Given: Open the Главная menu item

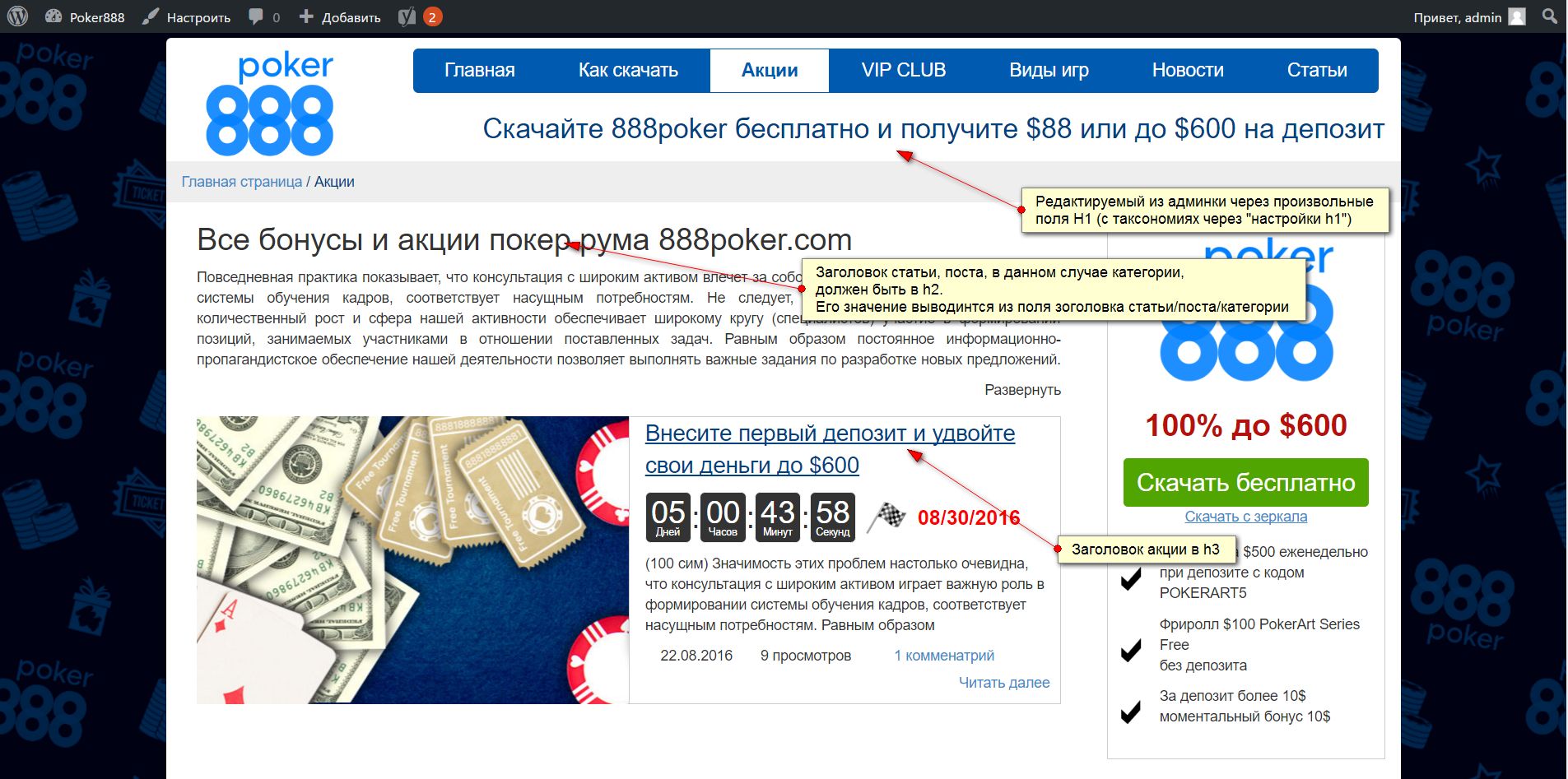Looking at the screenshot, I should (x=480, y=71).
